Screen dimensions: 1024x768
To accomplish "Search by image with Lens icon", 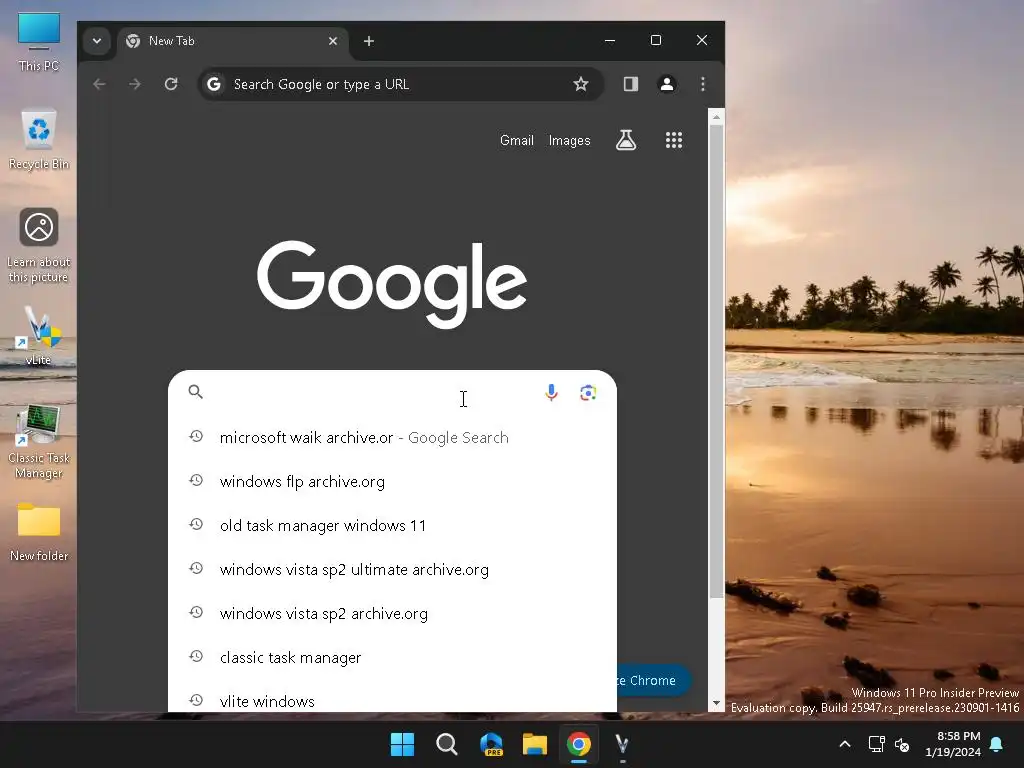I will 588,392.
